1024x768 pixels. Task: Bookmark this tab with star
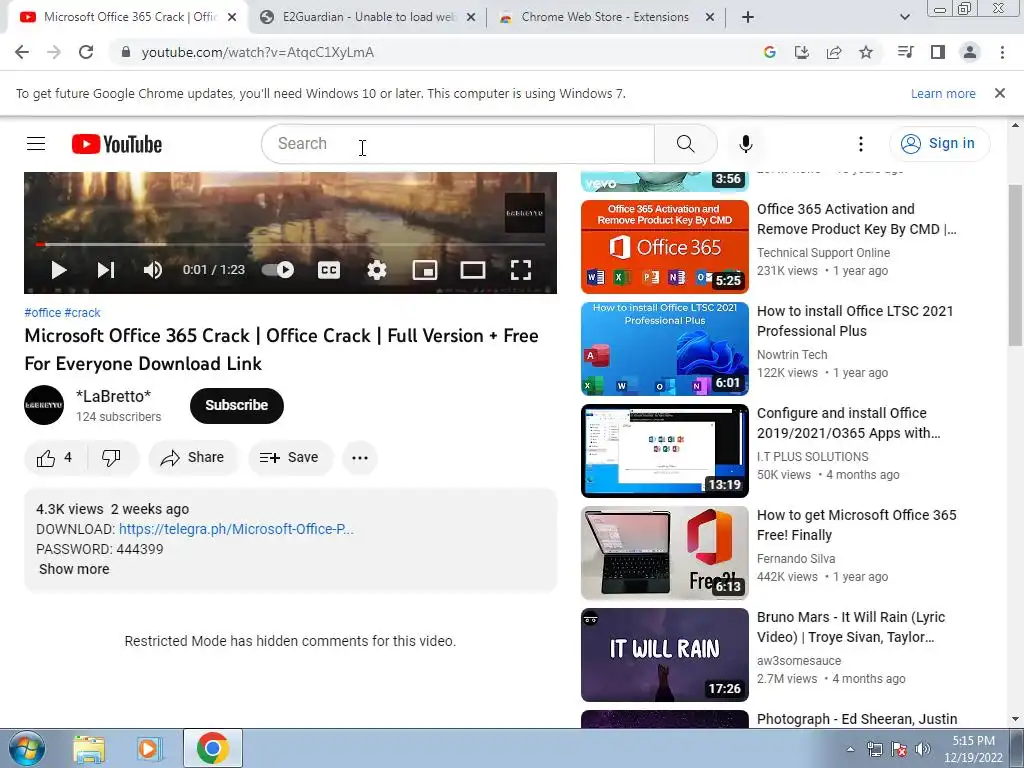pos(866,52)
